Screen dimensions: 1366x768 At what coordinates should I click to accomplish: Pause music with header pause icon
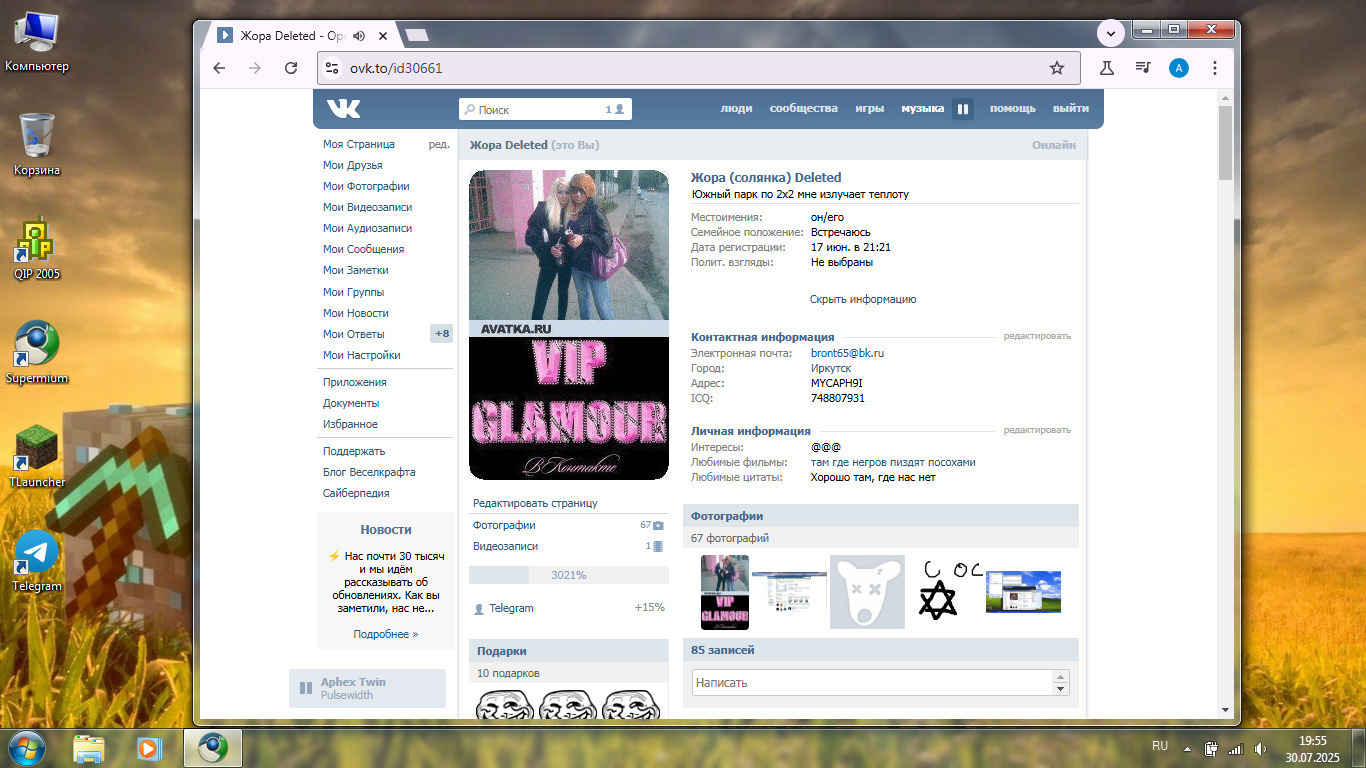coord(963,109)
